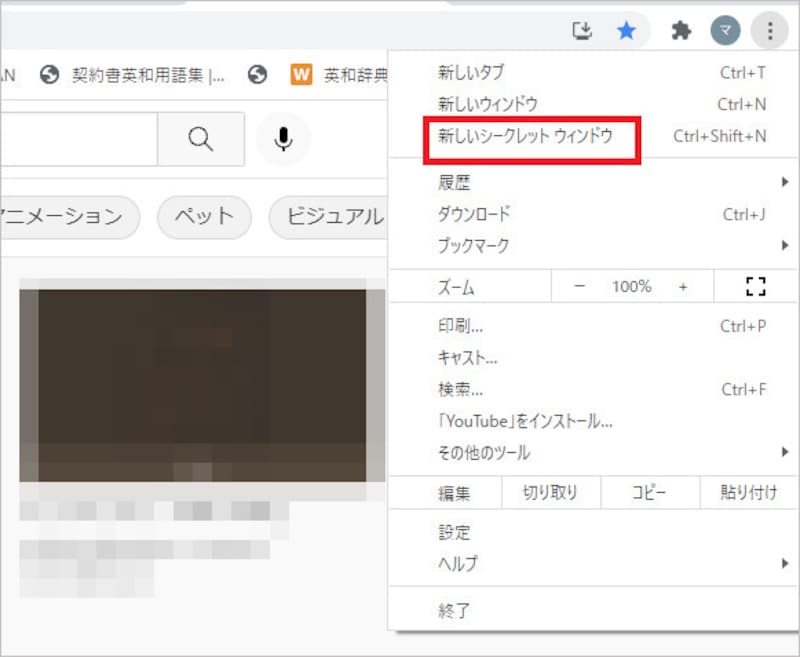This screenshot has width=800, height=657.
Task: Open the Extensions puzzle piece icon
Action: point(681,31)
